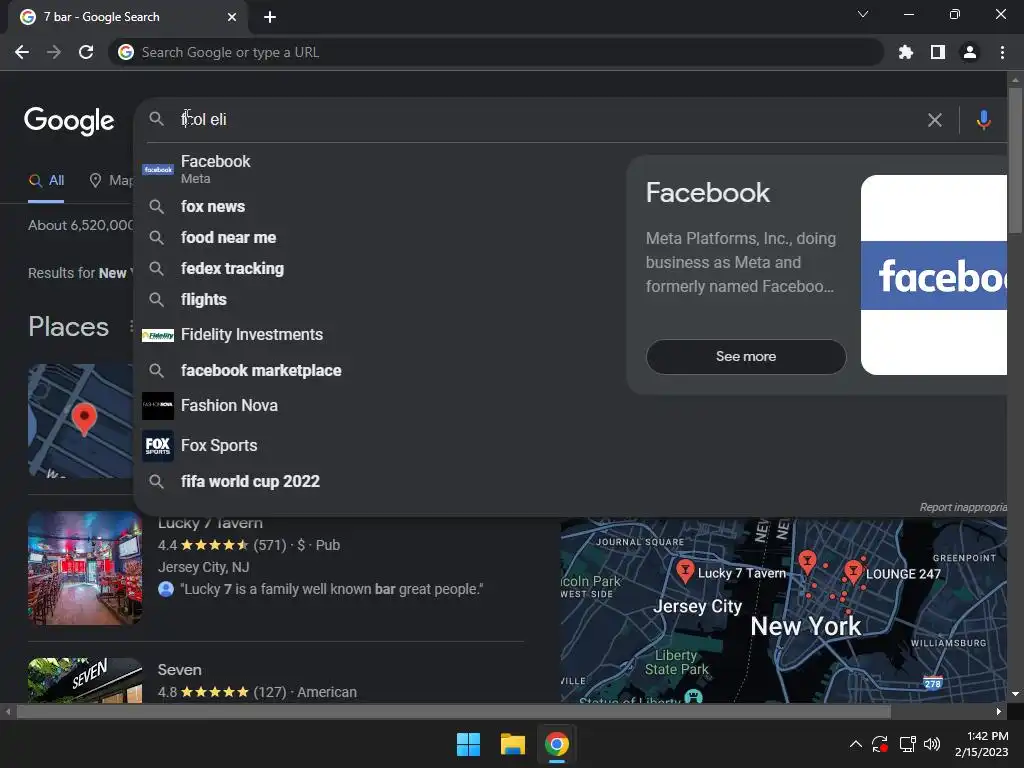Open the volume speaker tray icon
This screenshot has width=1024, height=768.
coord(932,744)
